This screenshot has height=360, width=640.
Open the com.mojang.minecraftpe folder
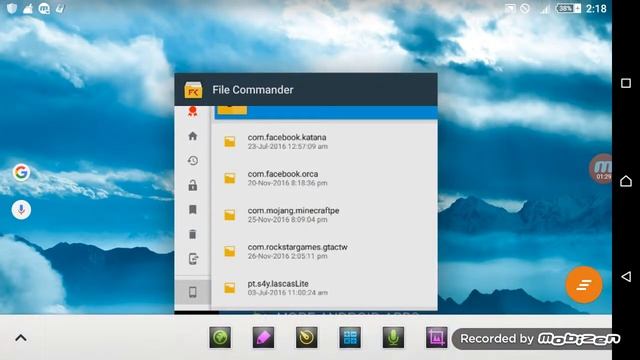pyautogui.click(x=324, y=215)
